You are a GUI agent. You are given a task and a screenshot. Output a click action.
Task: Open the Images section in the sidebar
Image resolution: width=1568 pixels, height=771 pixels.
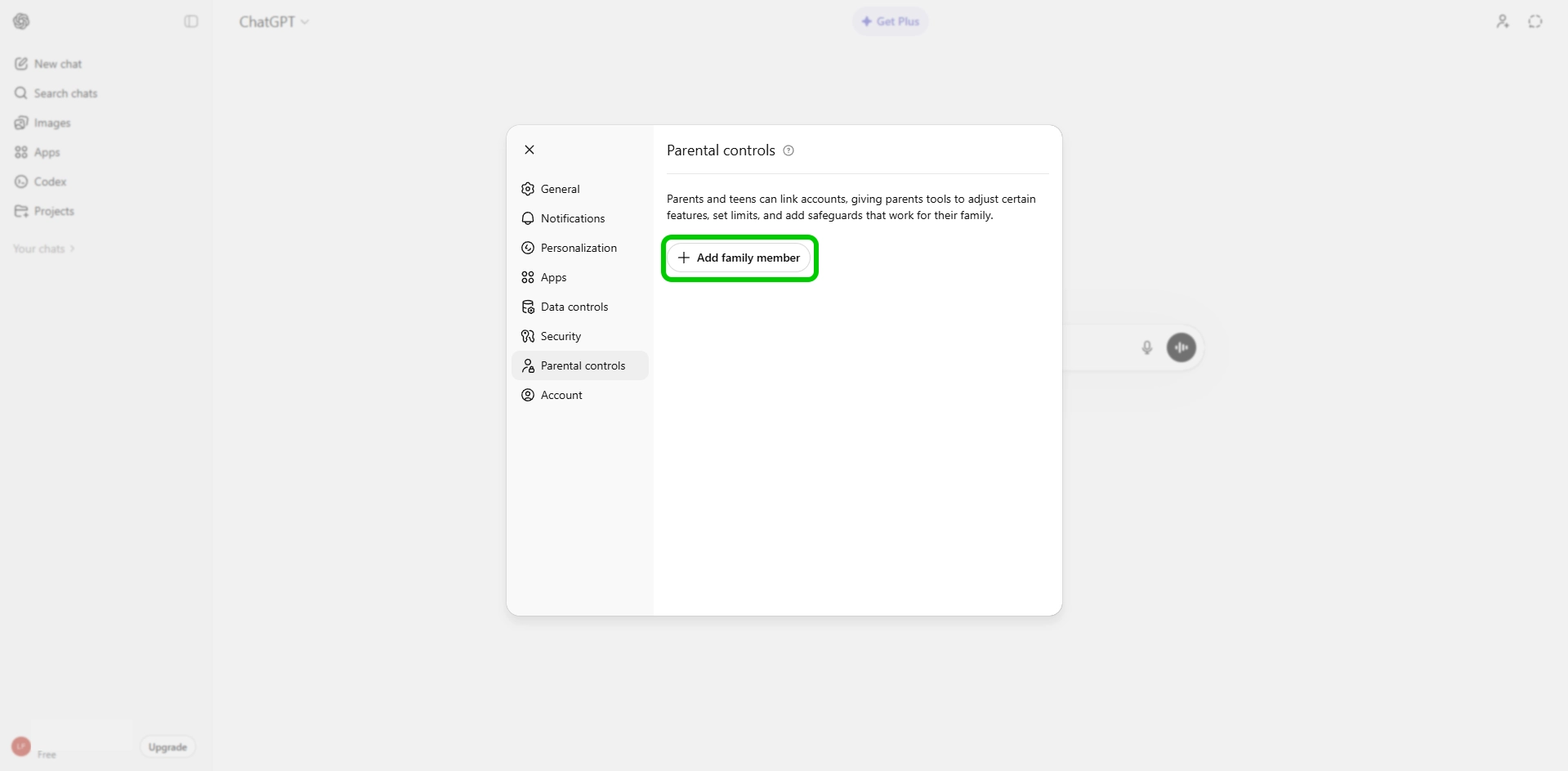point(52,123)
